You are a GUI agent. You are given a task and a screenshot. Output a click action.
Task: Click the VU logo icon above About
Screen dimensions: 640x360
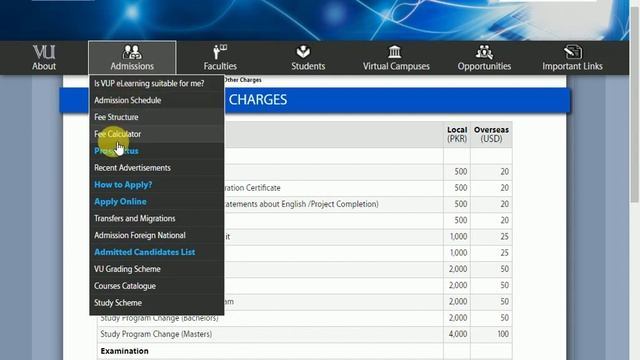click(44, 52)
